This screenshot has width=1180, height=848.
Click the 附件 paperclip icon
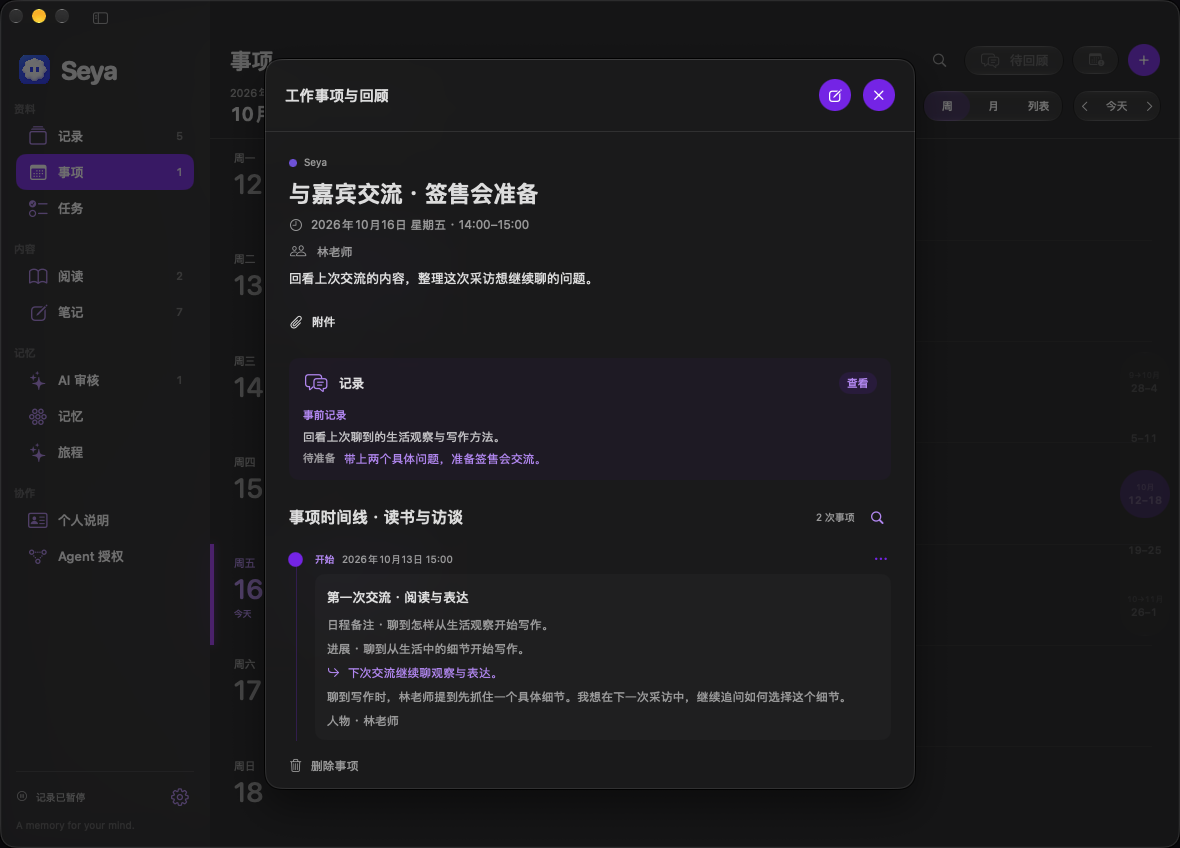click(x=296, y=322)
